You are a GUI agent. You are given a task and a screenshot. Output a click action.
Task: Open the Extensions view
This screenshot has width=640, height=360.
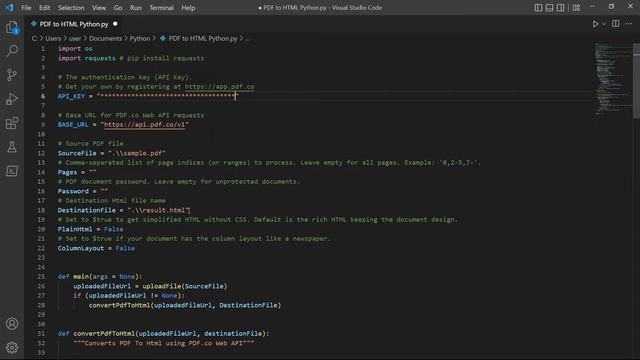[12, 123]
